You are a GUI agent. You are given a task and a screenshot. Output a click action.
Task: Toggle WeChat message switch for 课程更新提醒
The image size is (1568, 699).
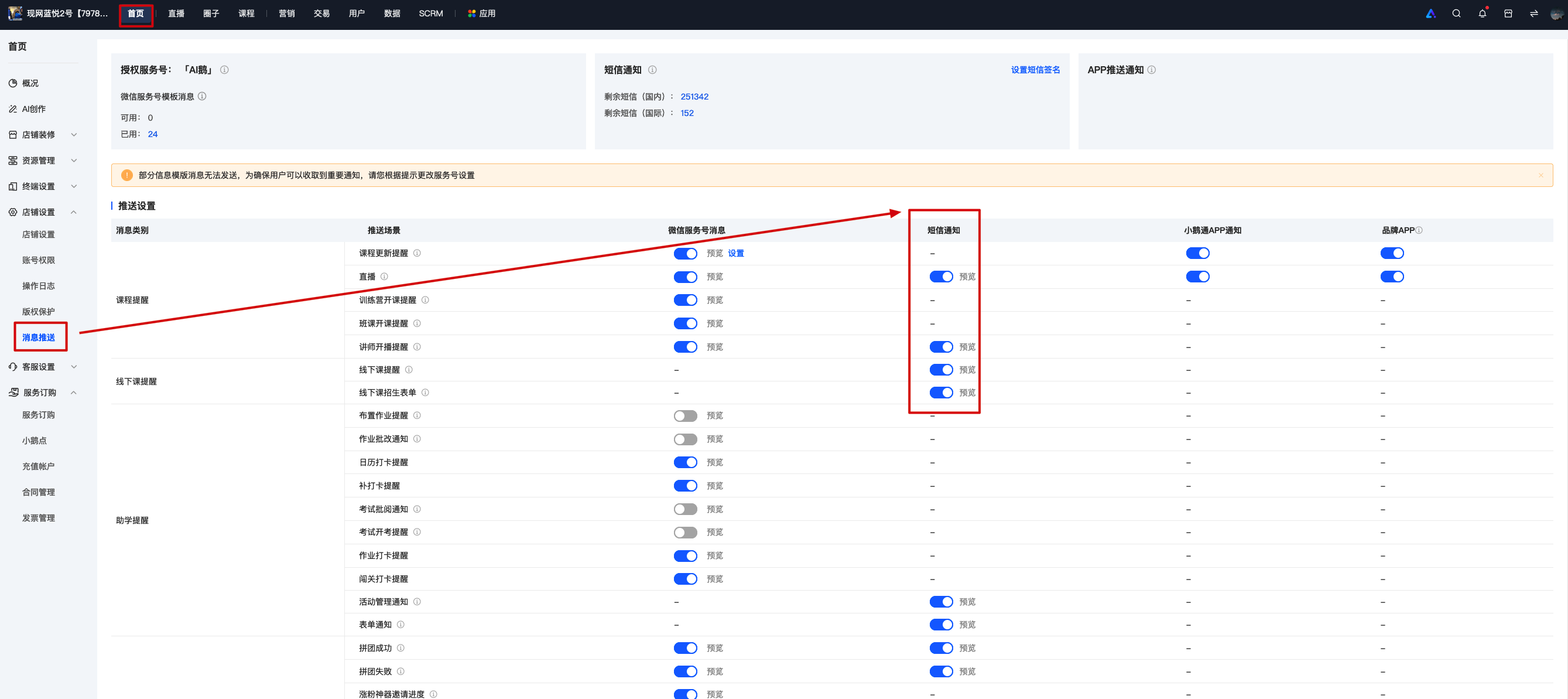(686, 253)
